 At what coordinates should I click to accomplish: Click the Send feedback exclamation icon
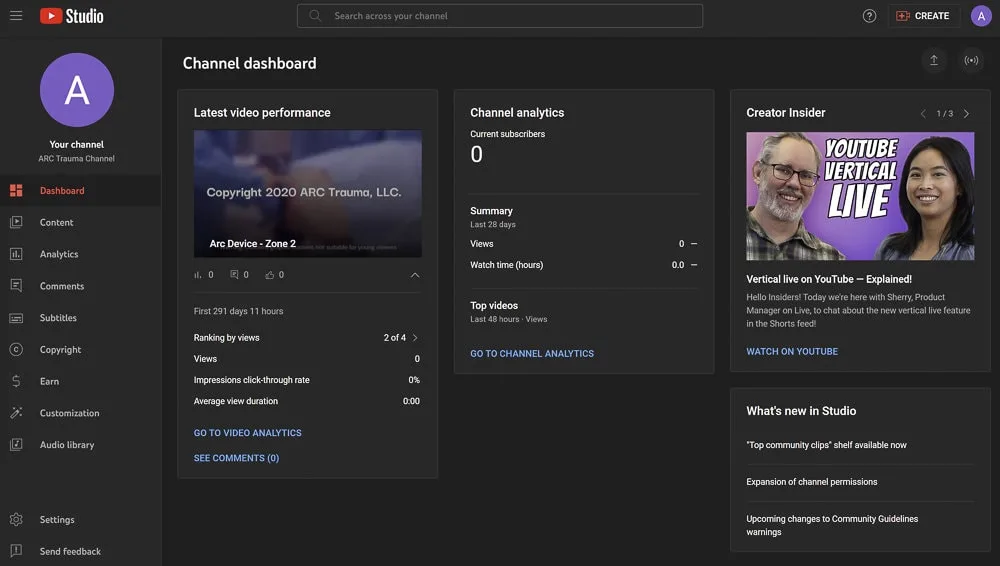pyautogui.click(x=16, y=551)
